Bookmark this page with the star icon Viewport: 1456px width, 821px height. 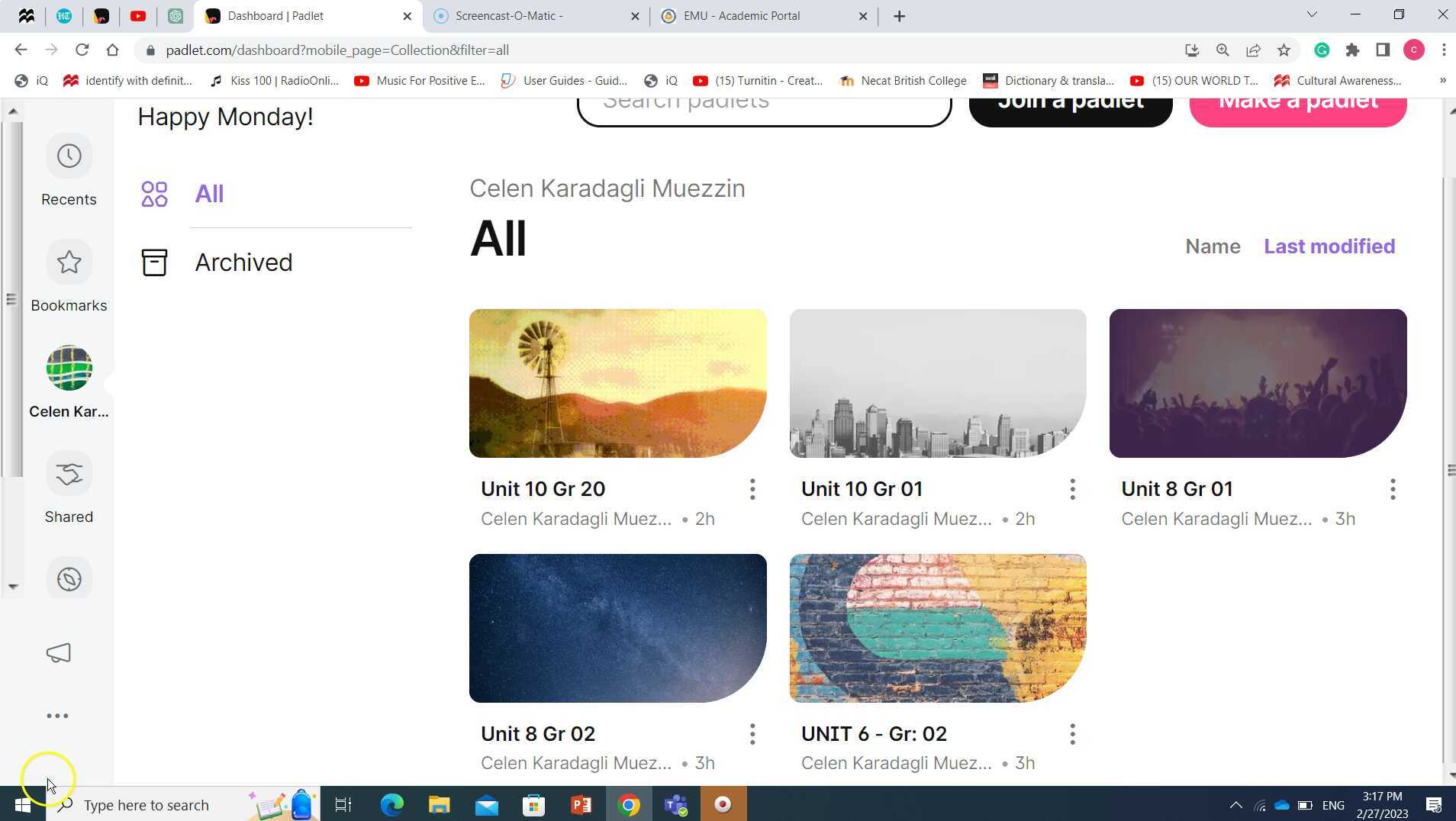point(1283,50)
